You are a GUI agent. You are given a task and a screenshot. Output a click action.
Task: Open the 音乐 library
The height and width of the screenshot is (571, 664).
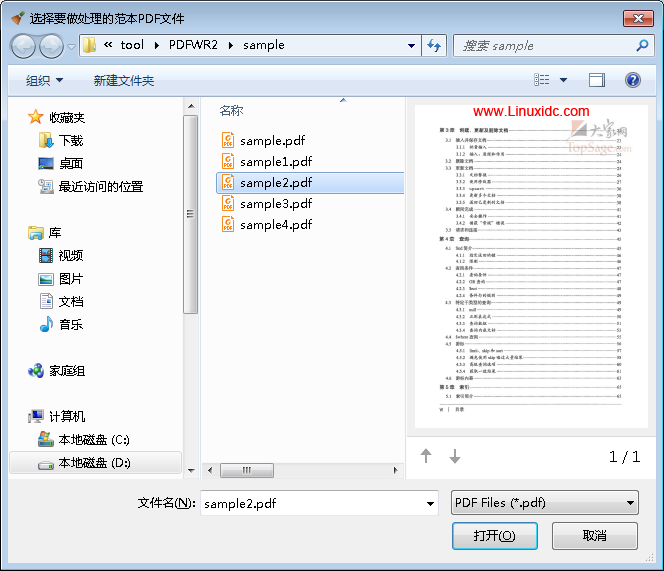click(71, 324)
